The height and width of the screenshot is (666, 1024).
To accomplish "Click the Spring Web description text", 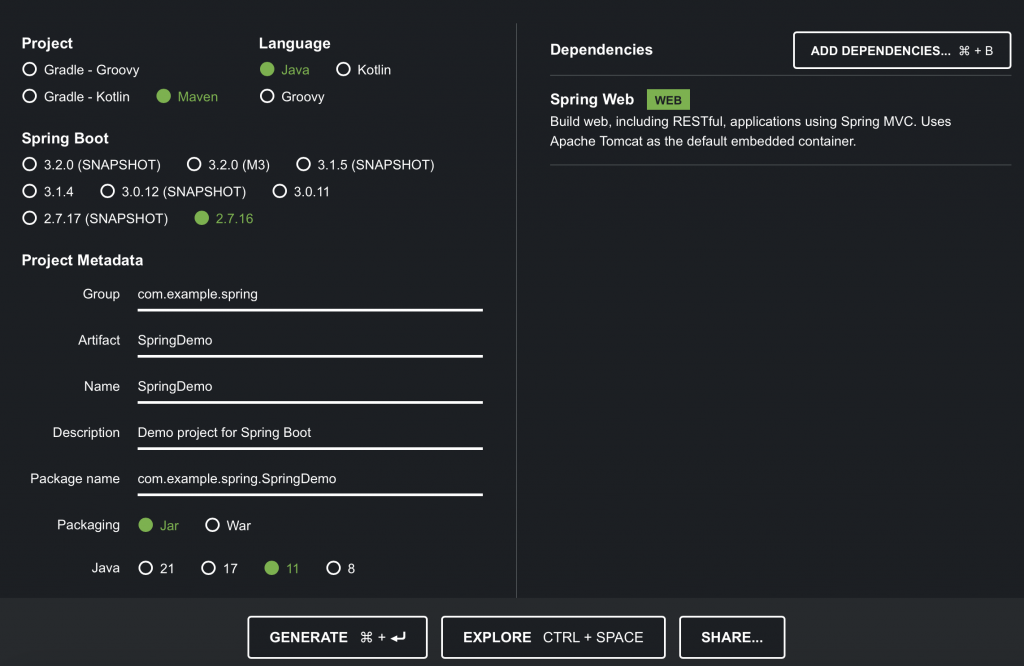I will (x=750, y=131).
